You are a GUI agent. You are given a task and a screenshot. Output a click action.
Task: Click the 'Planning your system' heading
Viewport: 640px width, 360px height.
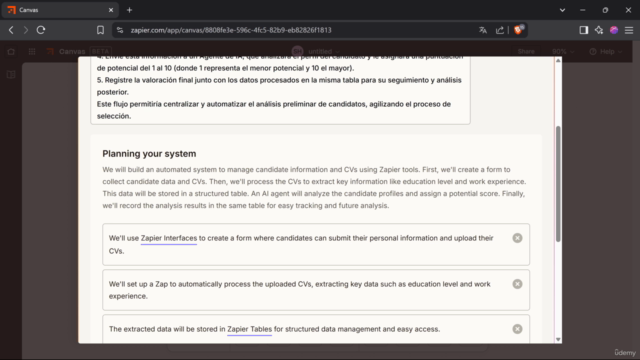click(x=149, y=154)
